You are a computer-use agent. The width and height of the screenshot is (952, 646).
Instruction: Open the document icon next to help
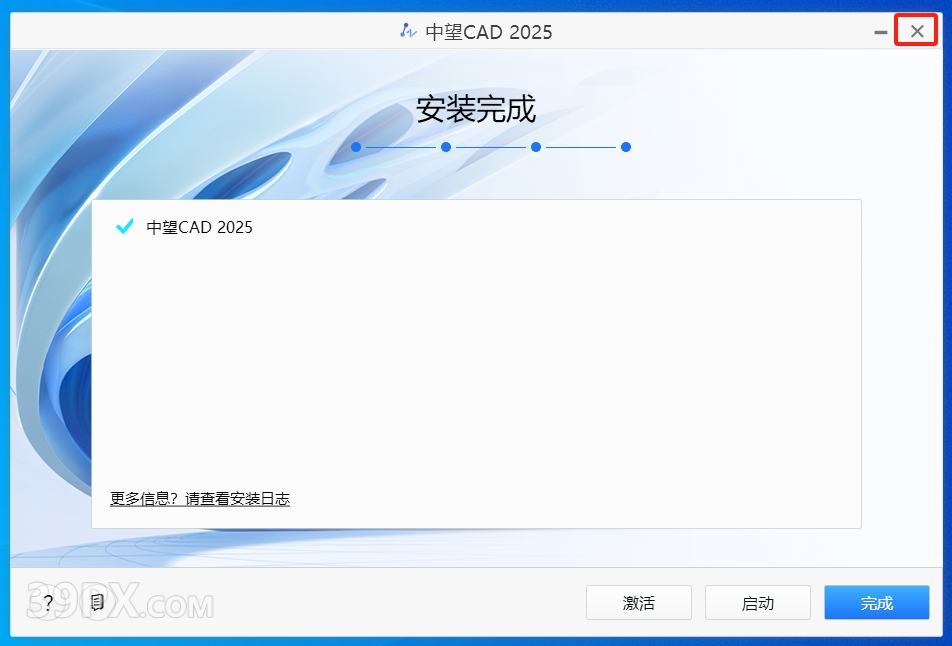coord(97,602)
